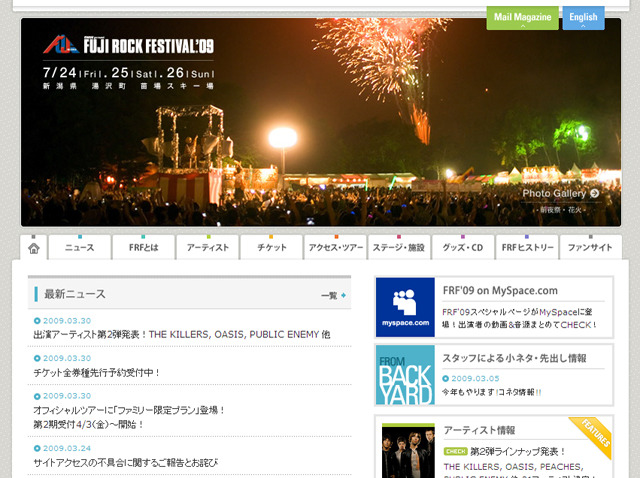This screenshot has height=478, width=640.
Task: Go to the Home tab icon
Action: (x=34, y=247)
